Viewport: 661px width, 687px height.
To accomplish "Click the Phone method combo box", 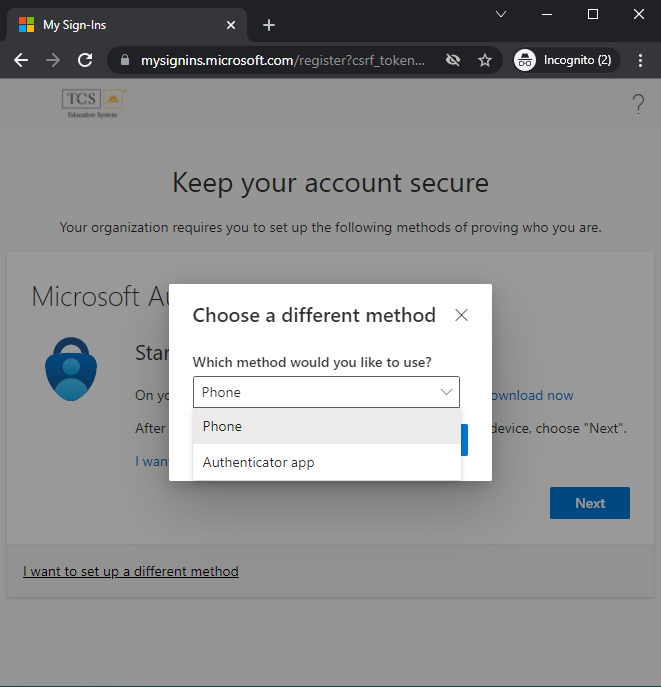I will tap(326, 392).
